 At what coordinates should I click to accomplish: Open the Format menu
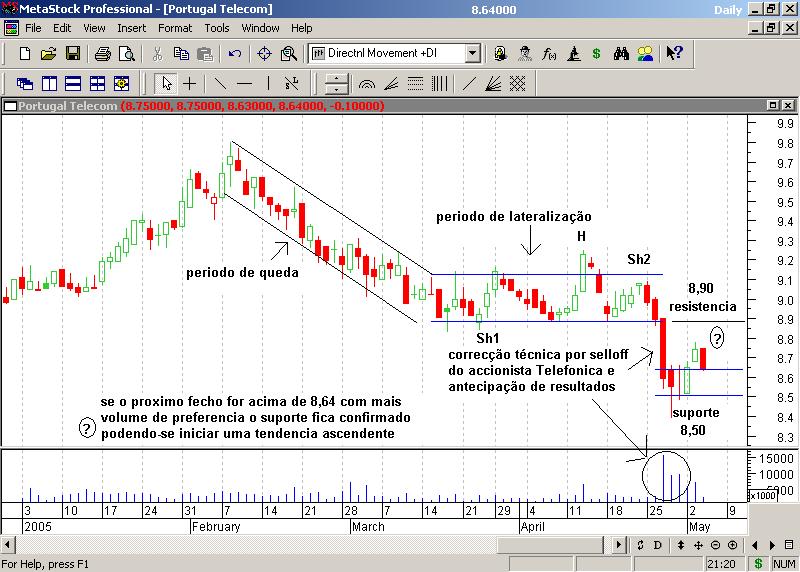point(175,28)
